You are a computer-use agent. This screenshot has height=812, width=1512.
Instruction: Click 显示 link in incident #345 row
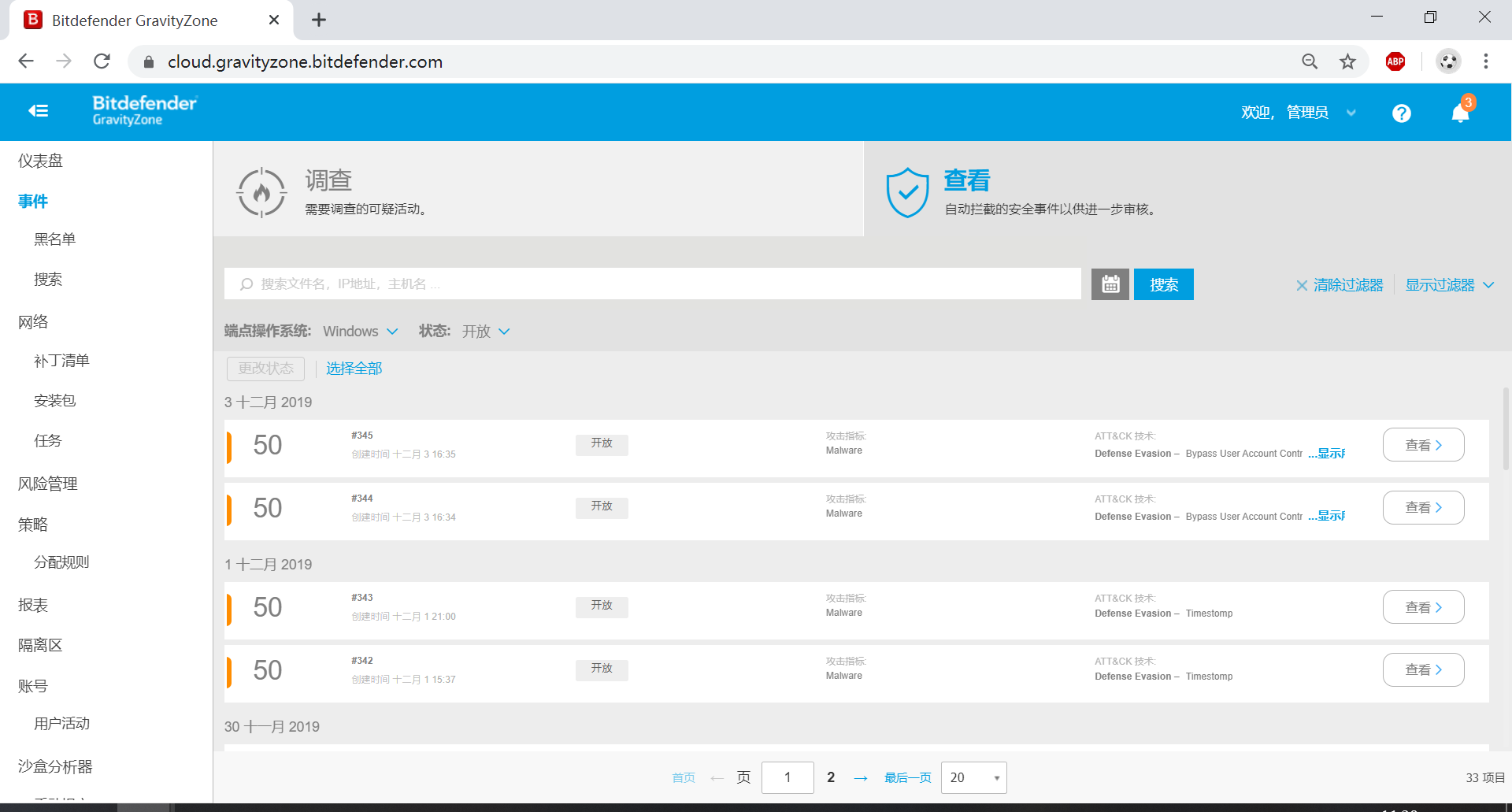tap(1328, 454)
